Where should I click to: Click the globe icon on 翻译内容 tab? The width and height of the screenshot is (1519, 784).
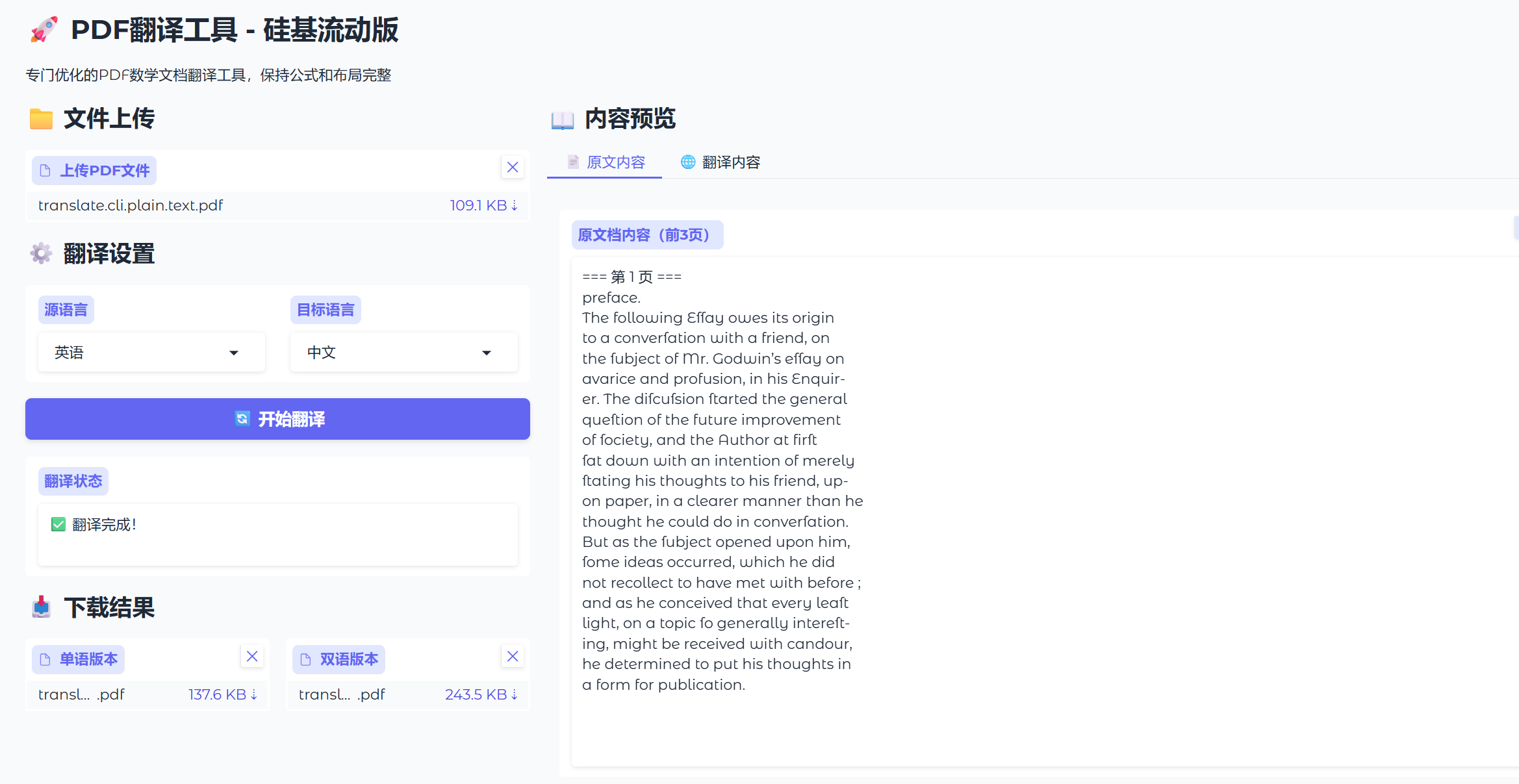tap(688, 162)
